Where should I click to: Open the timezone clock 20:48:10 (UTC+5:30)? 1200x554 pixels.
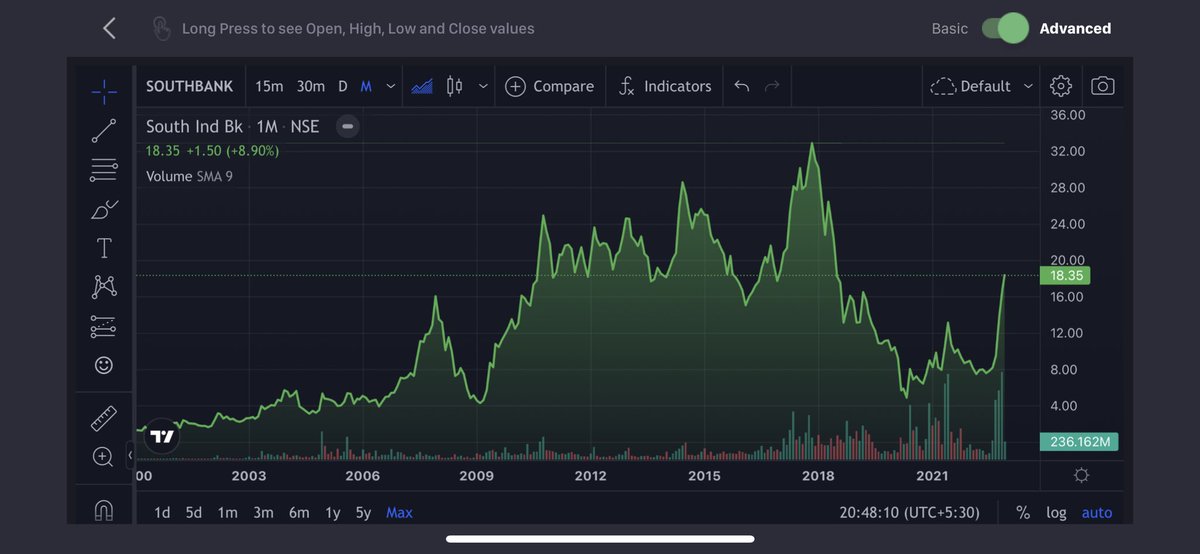coord(910,512)
